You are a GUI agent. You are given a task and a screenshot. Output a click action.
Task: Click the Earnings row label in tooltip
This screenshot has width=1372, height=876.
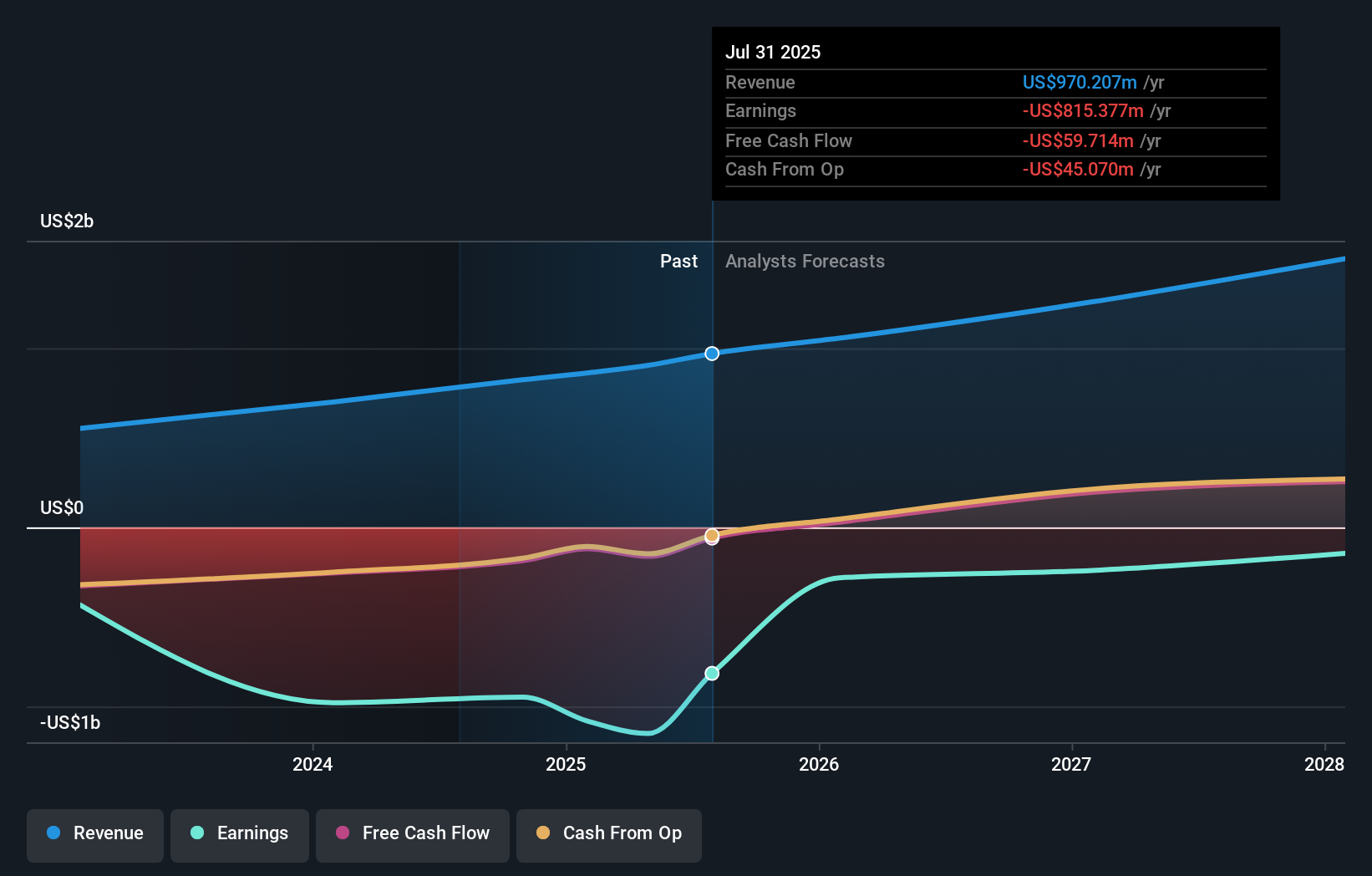coord(760,111)
